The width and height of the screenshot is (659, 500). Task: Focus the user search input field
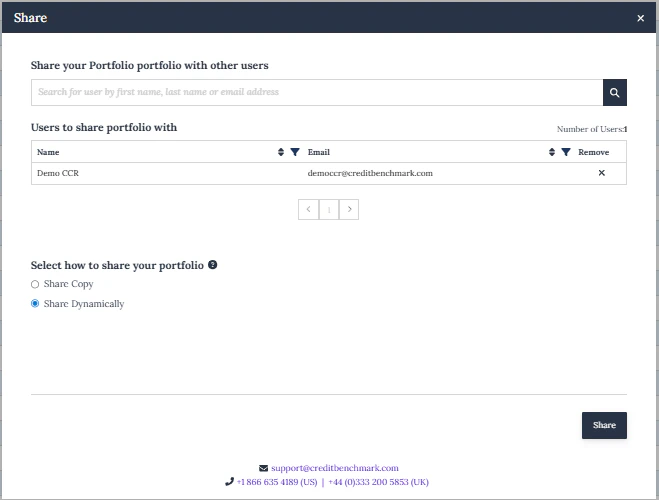tap(317, 92)
